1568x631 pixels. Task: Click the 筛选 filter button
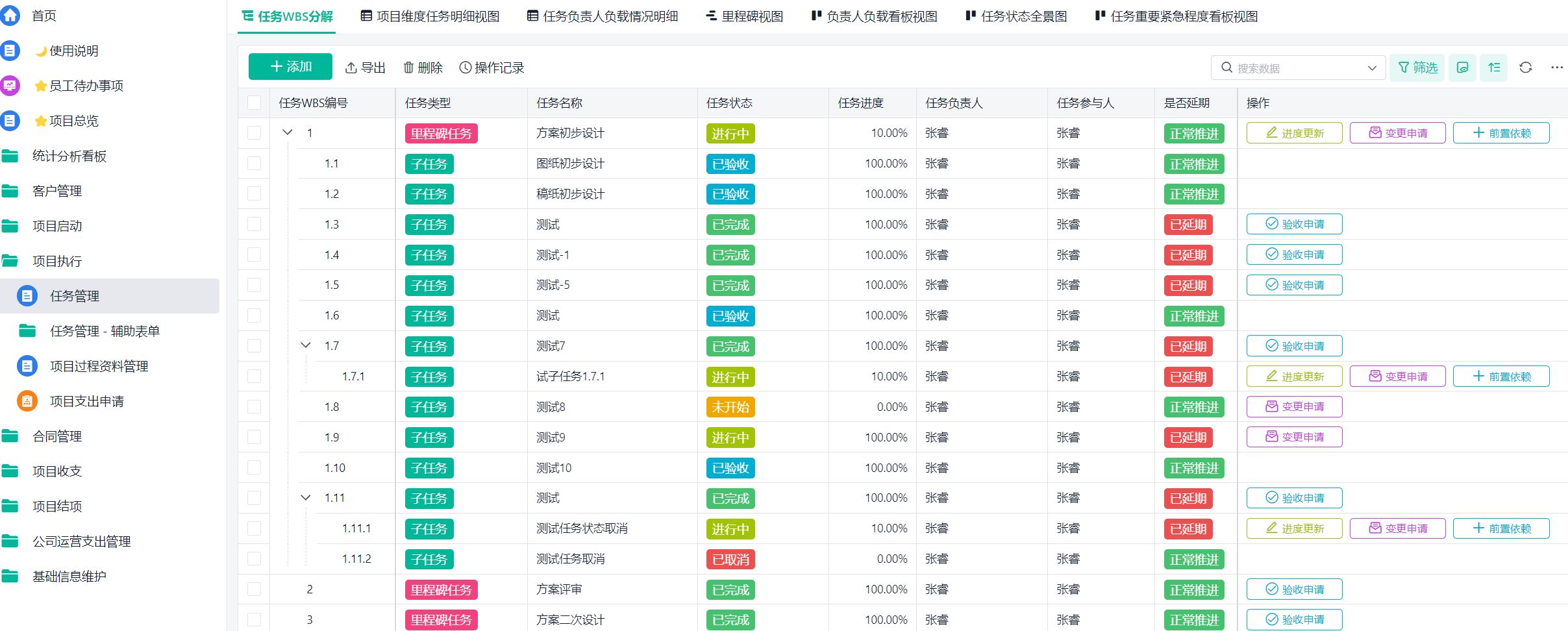pos(1417,68)
